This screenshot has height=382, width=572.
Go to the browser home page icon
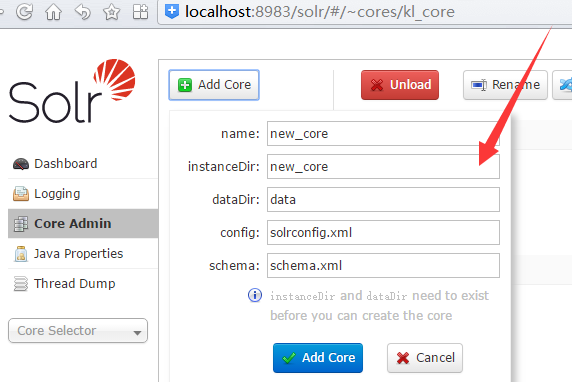pos(53,12)
